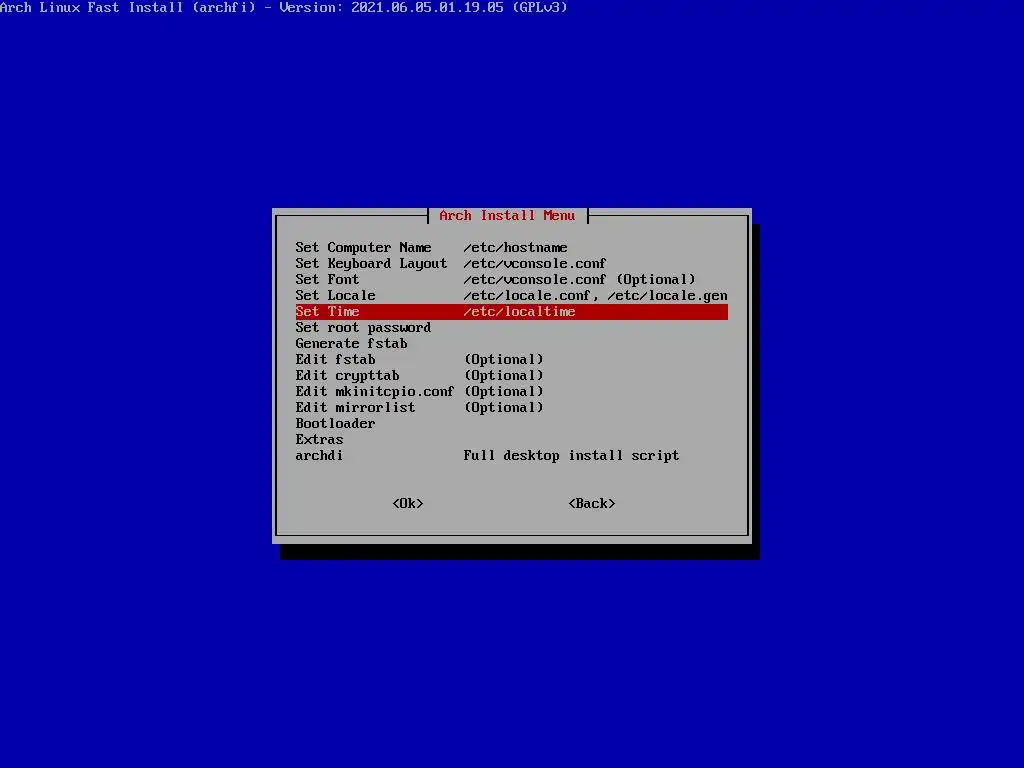Viewport: 1024px width, 768px height.
Task: Open the Bootloader menu entry
Action: point(511,423)
